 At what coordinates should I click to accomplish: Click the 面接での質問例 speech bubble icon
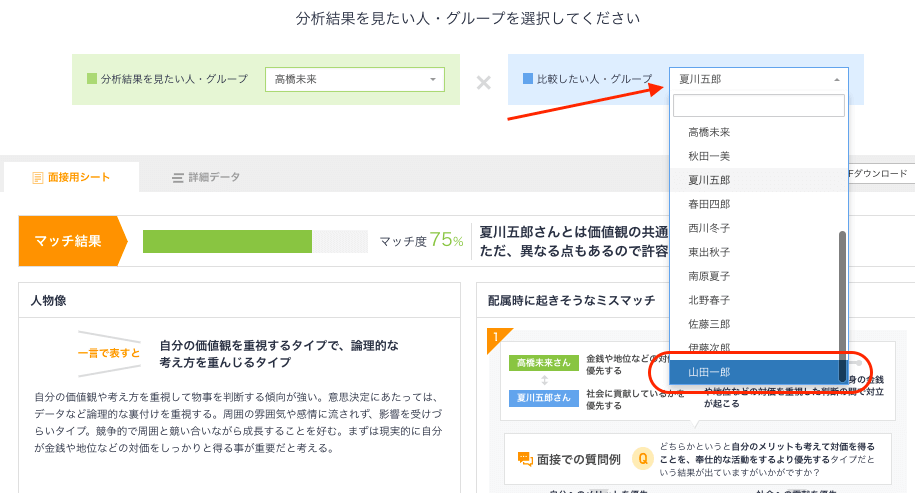pyautogui.click(x=525, y=459)
